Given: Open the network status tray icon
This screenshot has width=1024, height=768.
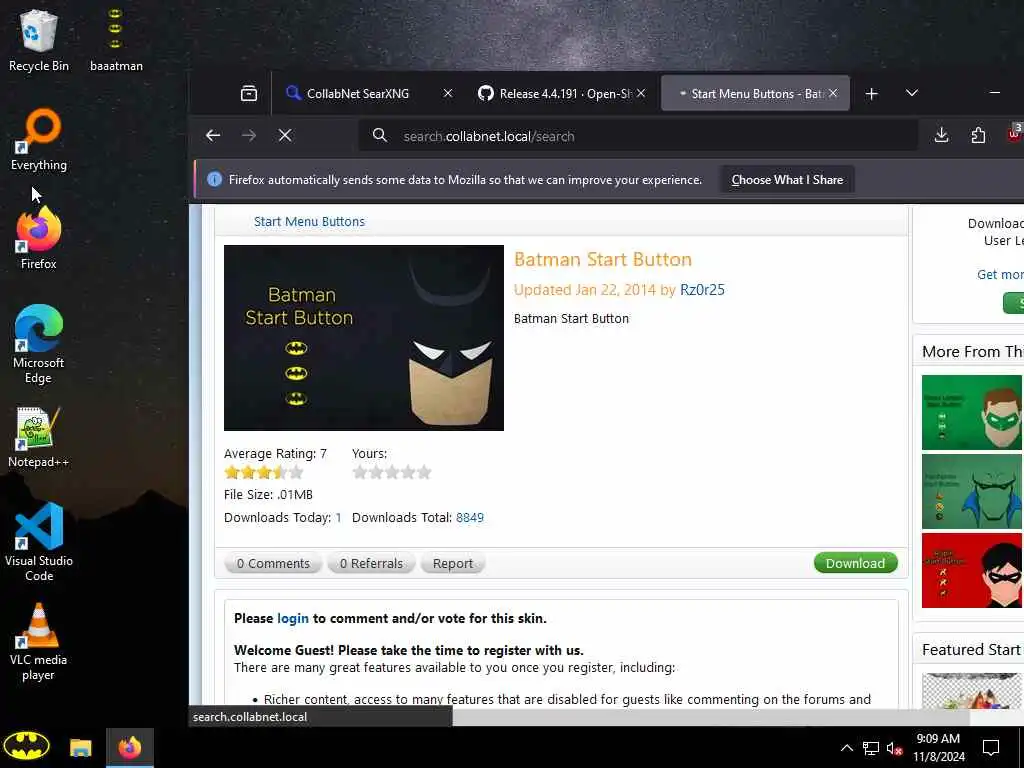Looking at the screenshot, I should pos(871,748).
